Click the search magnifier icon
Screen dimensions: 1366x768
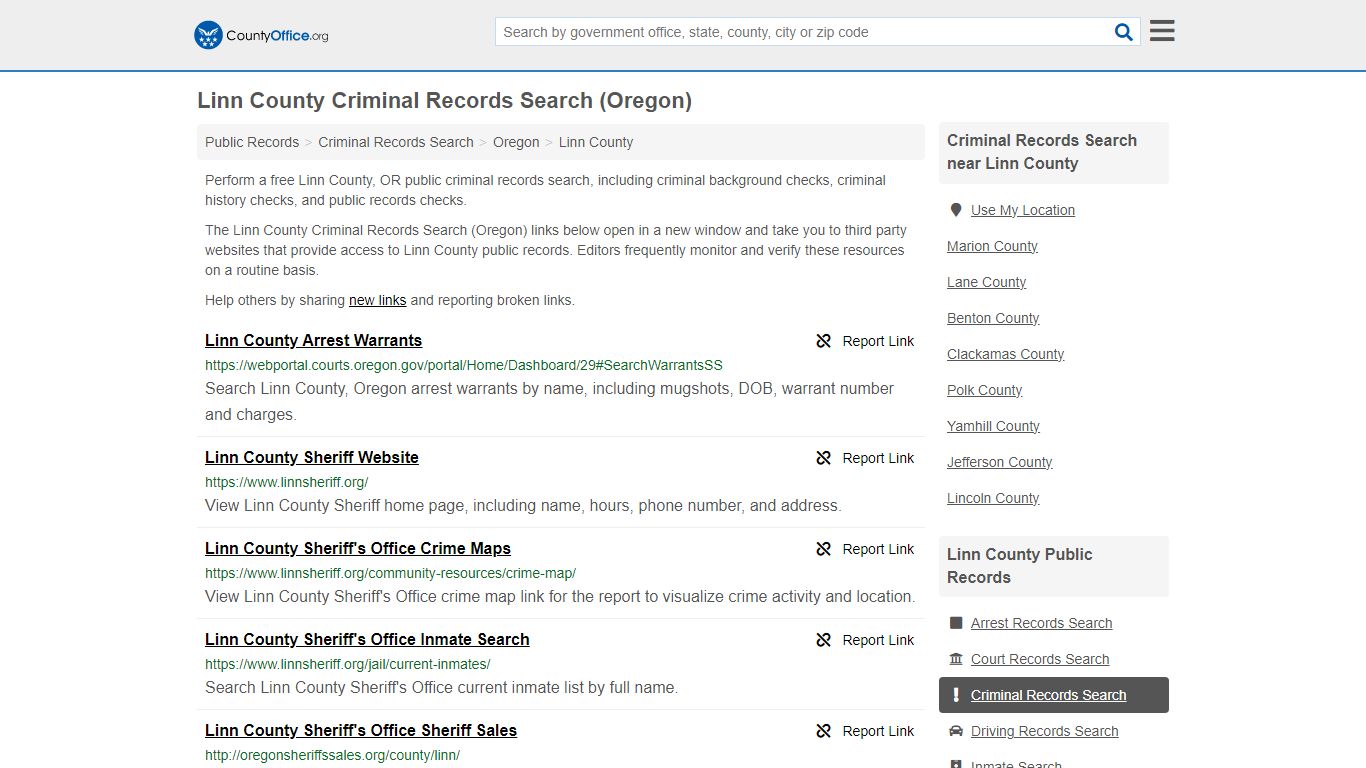click(1124, 32)
